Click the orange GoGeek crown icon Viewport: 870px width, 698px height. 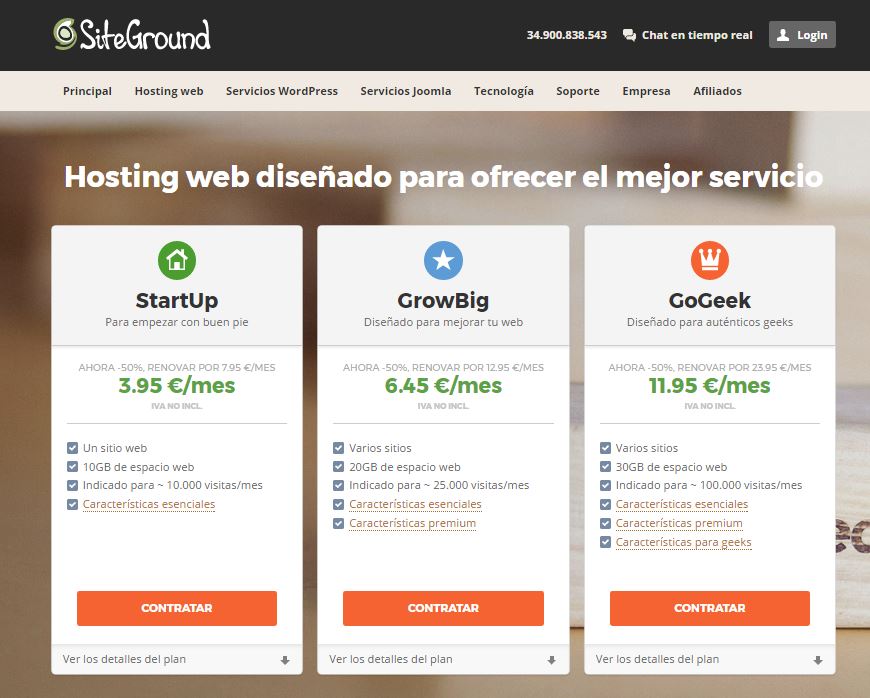(710, 260)
